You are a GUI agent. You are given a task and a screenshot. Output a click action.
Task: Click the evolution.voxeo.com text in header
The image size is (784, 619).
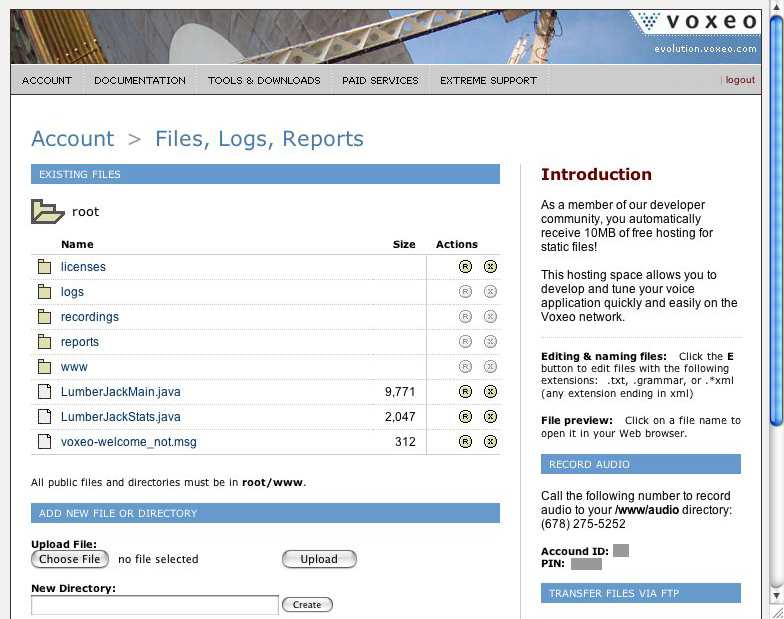point(705,48)
